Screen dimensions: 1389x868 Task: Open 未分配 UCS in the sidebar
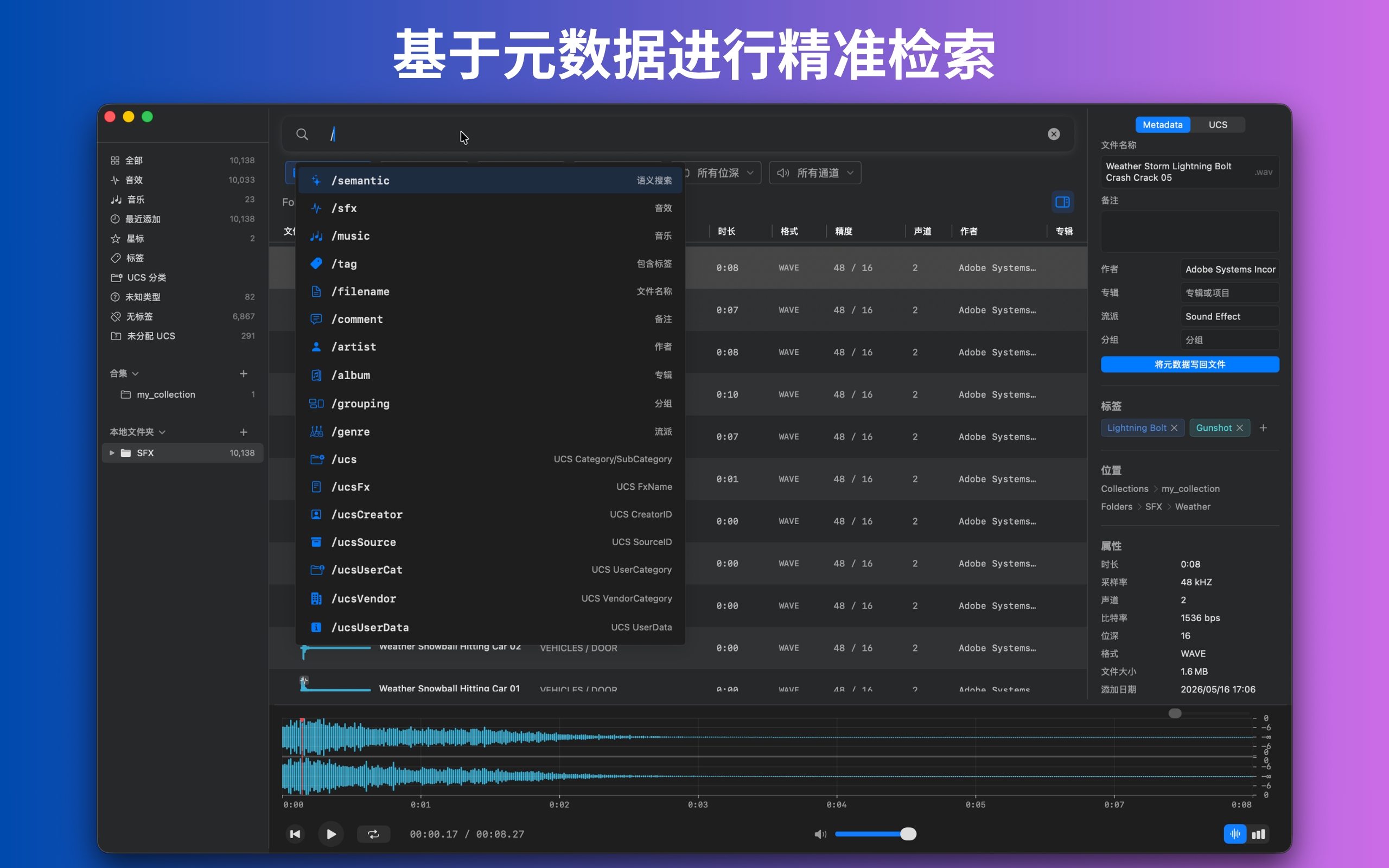pyautogui.click(x=182, y=336)
